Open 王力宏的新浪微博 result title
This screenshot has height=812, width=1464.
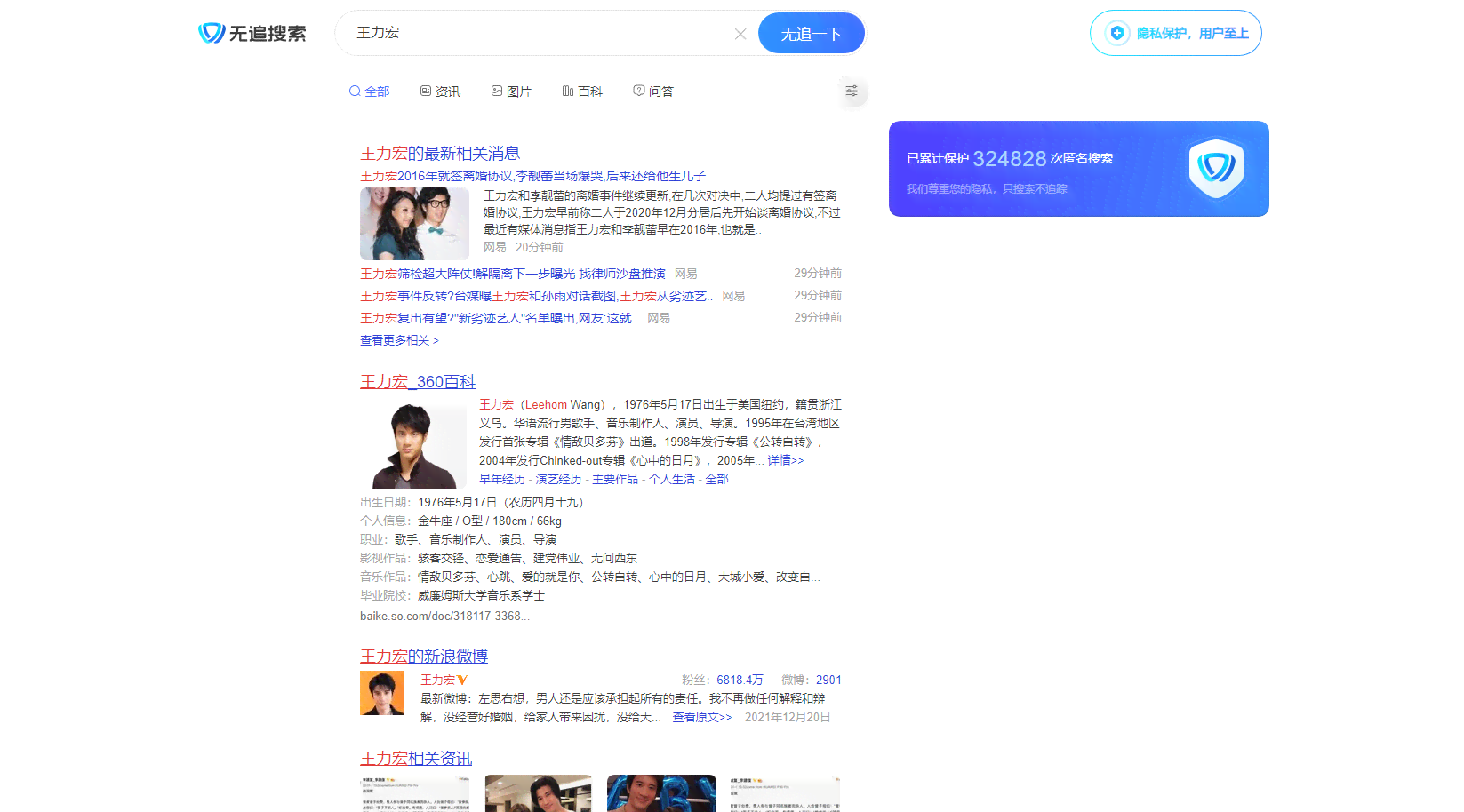(424, 657)
